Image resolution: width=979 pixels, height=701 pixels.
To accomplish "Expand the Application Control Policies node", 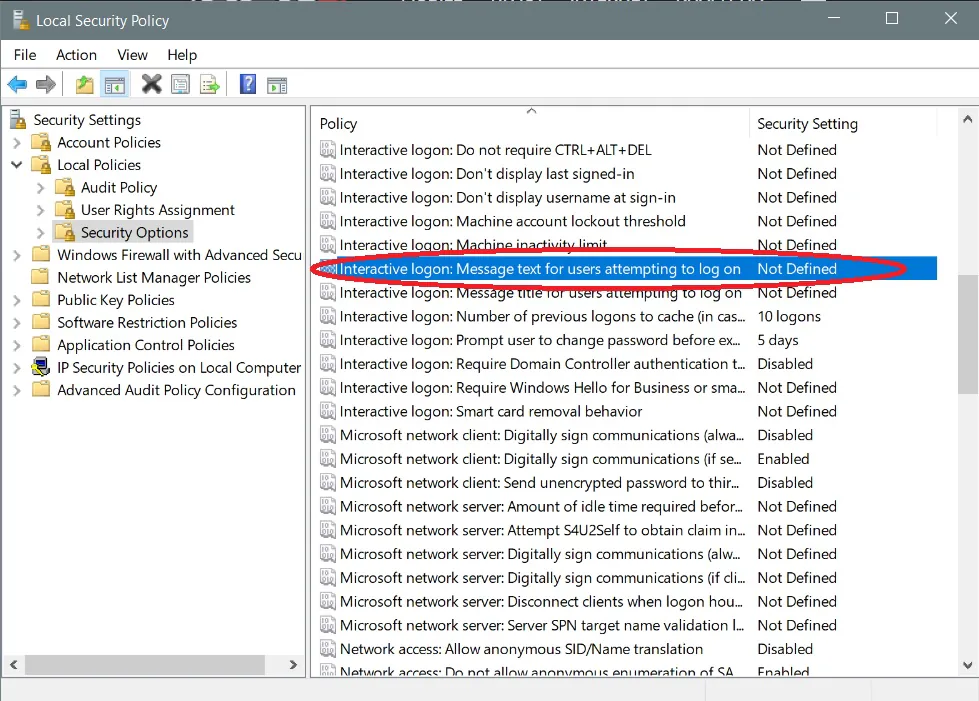I will (x=17, y=345).
